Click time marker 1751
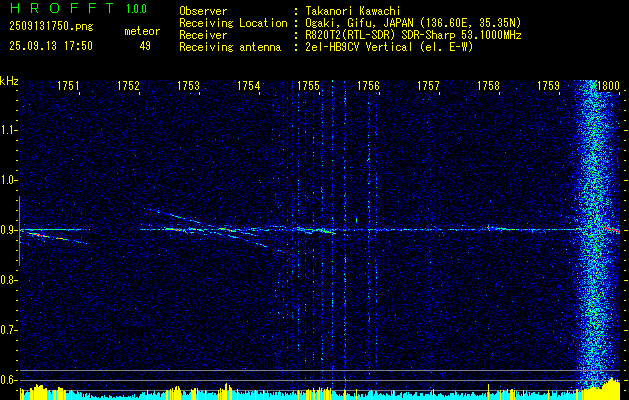The image size is (629, 400). [68, 85]
